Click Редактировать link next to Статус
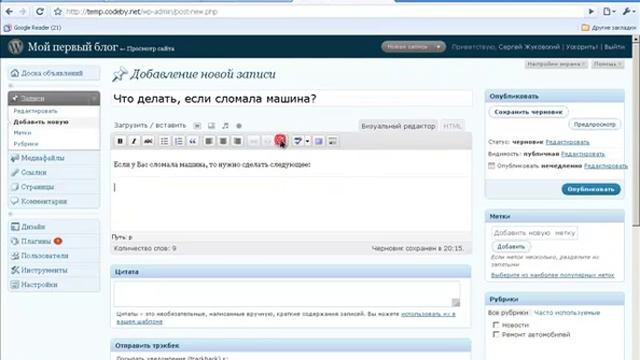 (567, 142)
